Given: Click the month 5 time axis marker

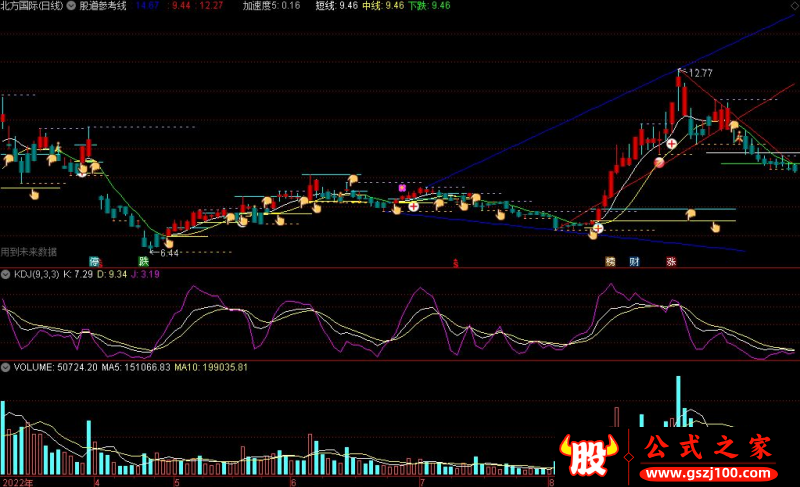Looking at the screenshot, I should (177, 482).
